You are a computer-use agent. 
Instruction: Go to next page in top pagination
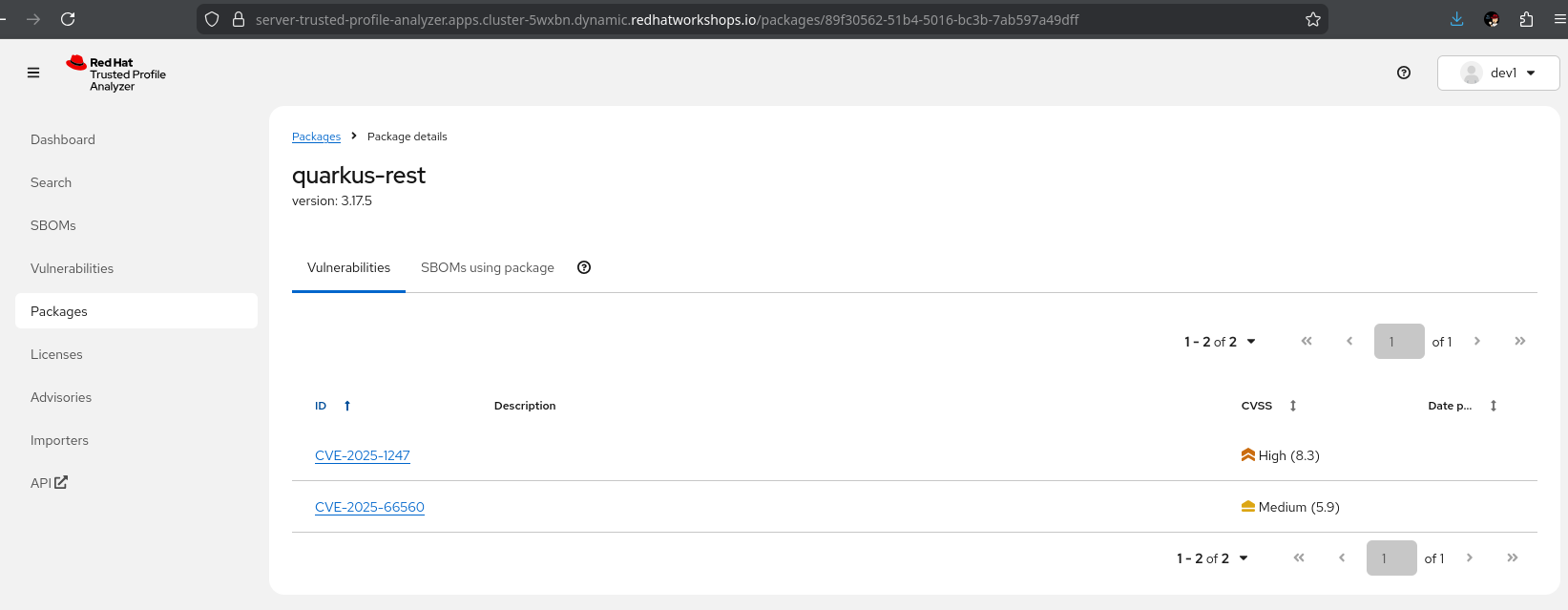click(1477, 341)
